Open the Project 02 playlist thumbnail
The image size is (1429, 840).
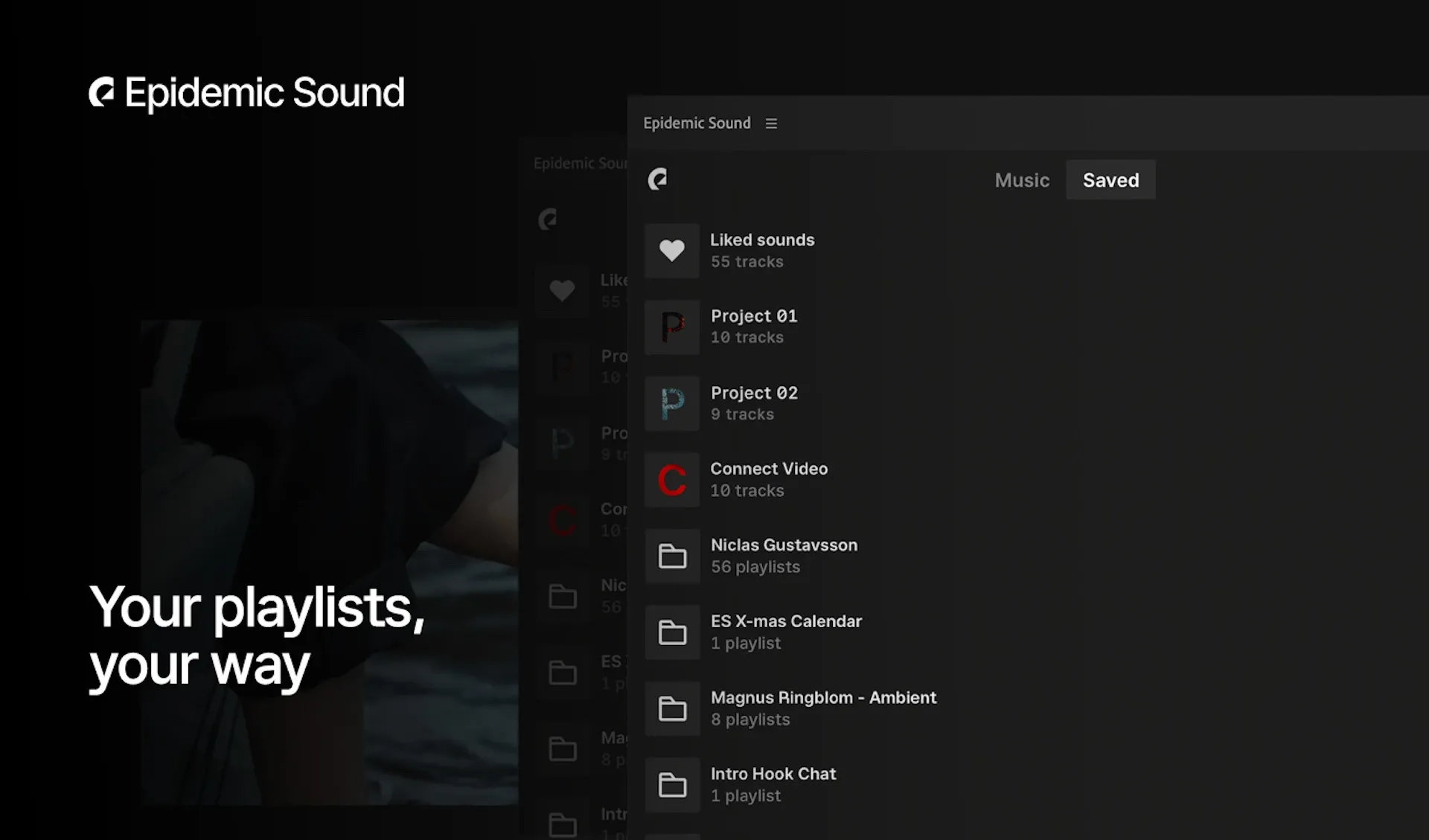(671, 403)
